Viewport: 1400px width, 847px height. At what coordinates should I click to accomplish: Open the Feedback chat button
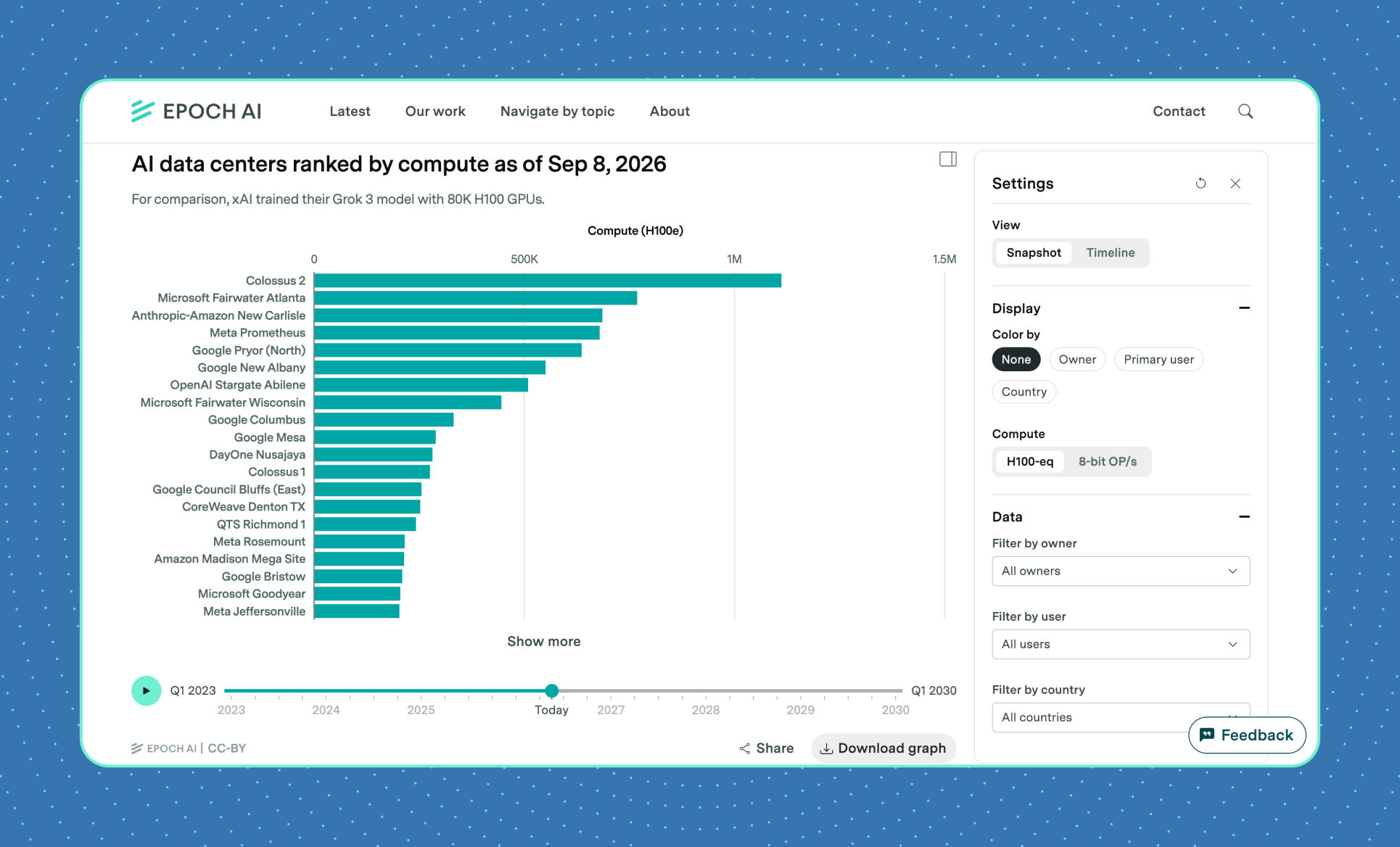coord(1246,735)
